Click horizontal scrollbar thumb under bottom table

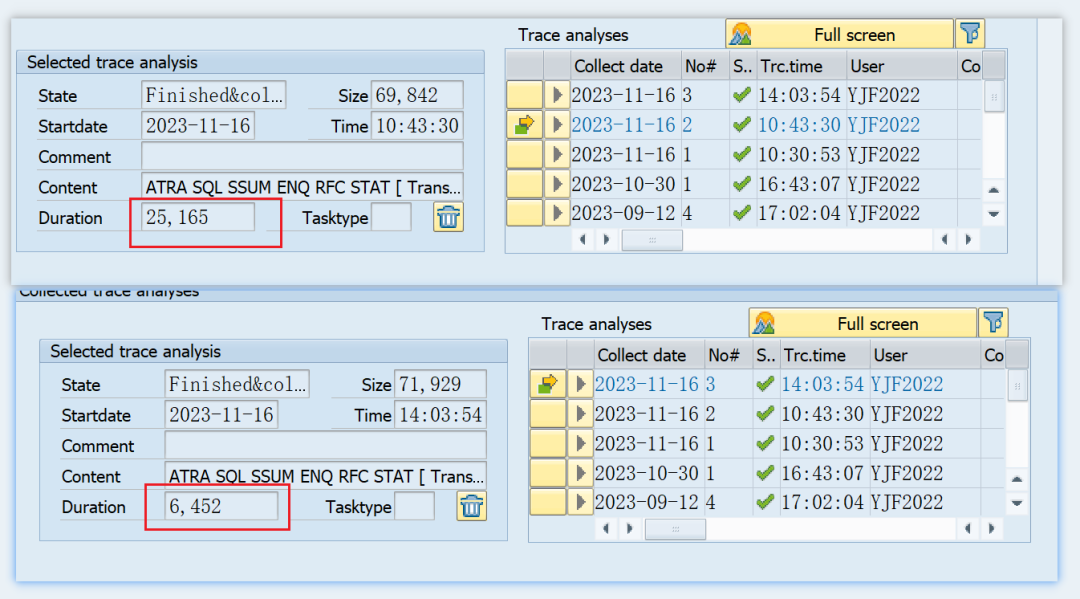click(x=676, y=529)
